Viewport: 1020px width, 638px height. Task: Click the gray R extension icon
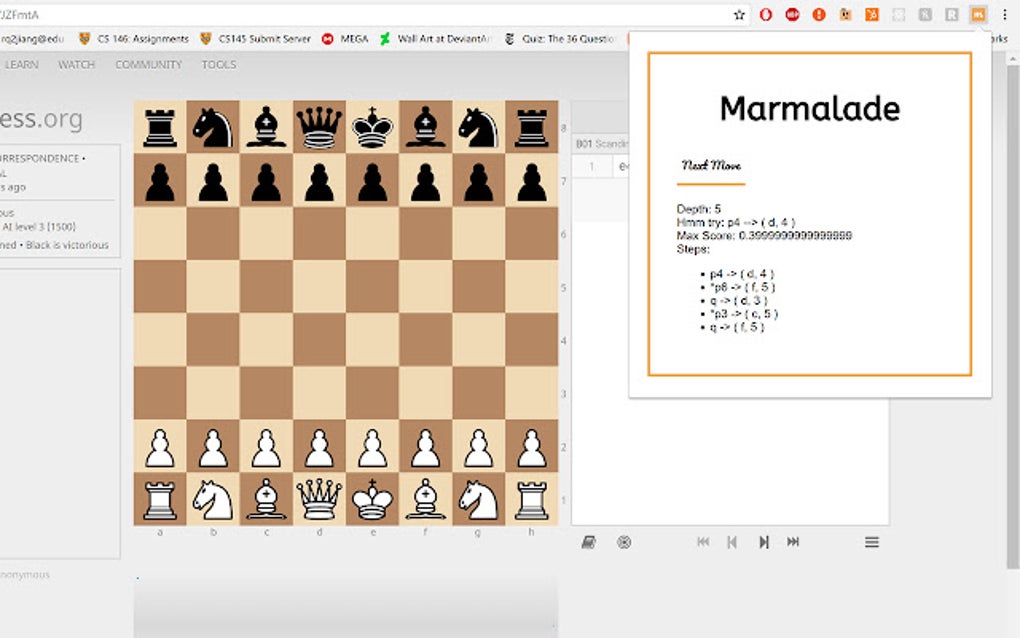point(950,16)
